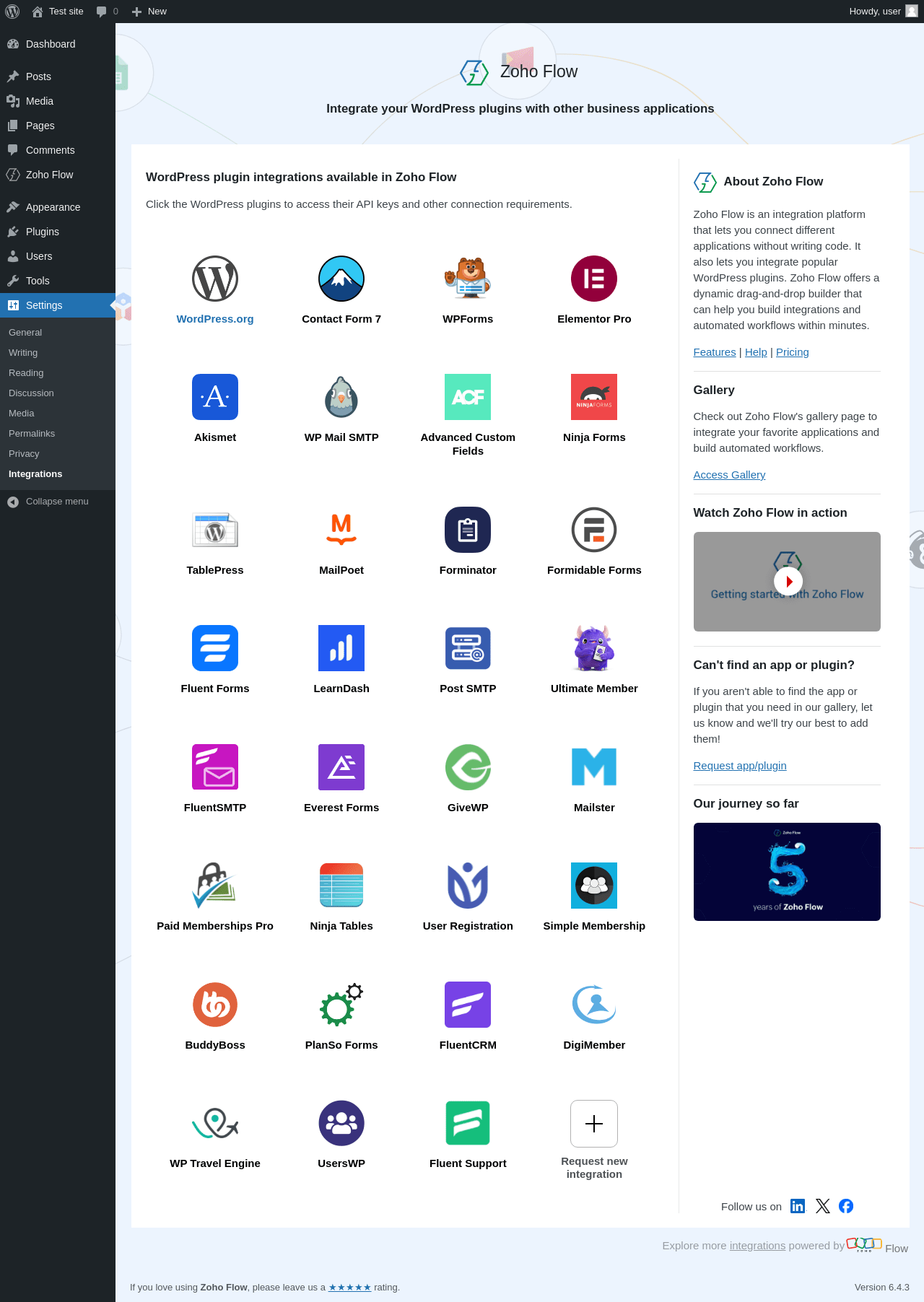
Task: Select the Forminator clipboard icon
Action: click(x=468, y=530)
